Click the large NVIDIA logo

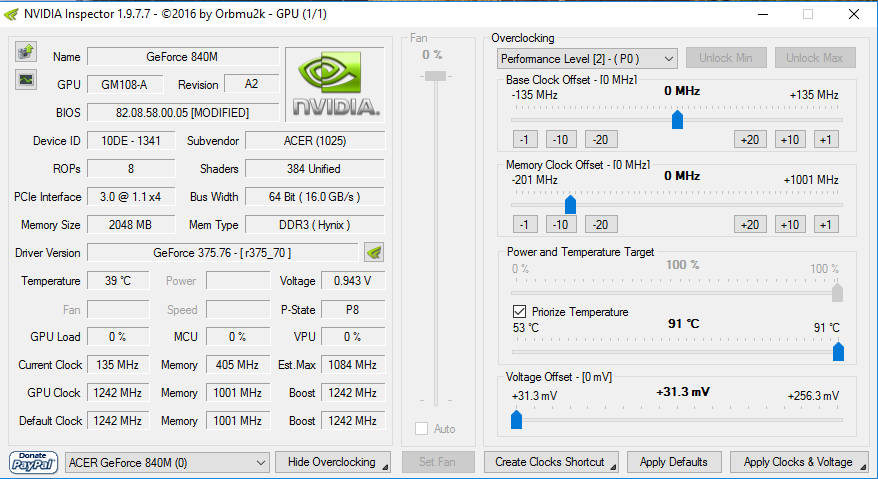(x=335, y=84)
